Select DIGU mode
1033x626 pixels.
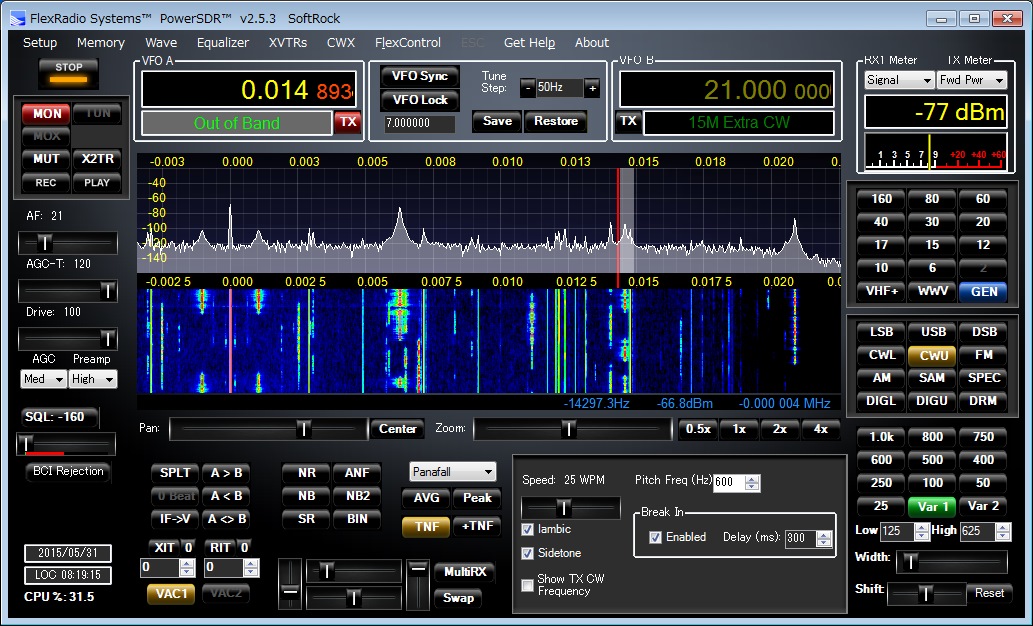[932, 401]
